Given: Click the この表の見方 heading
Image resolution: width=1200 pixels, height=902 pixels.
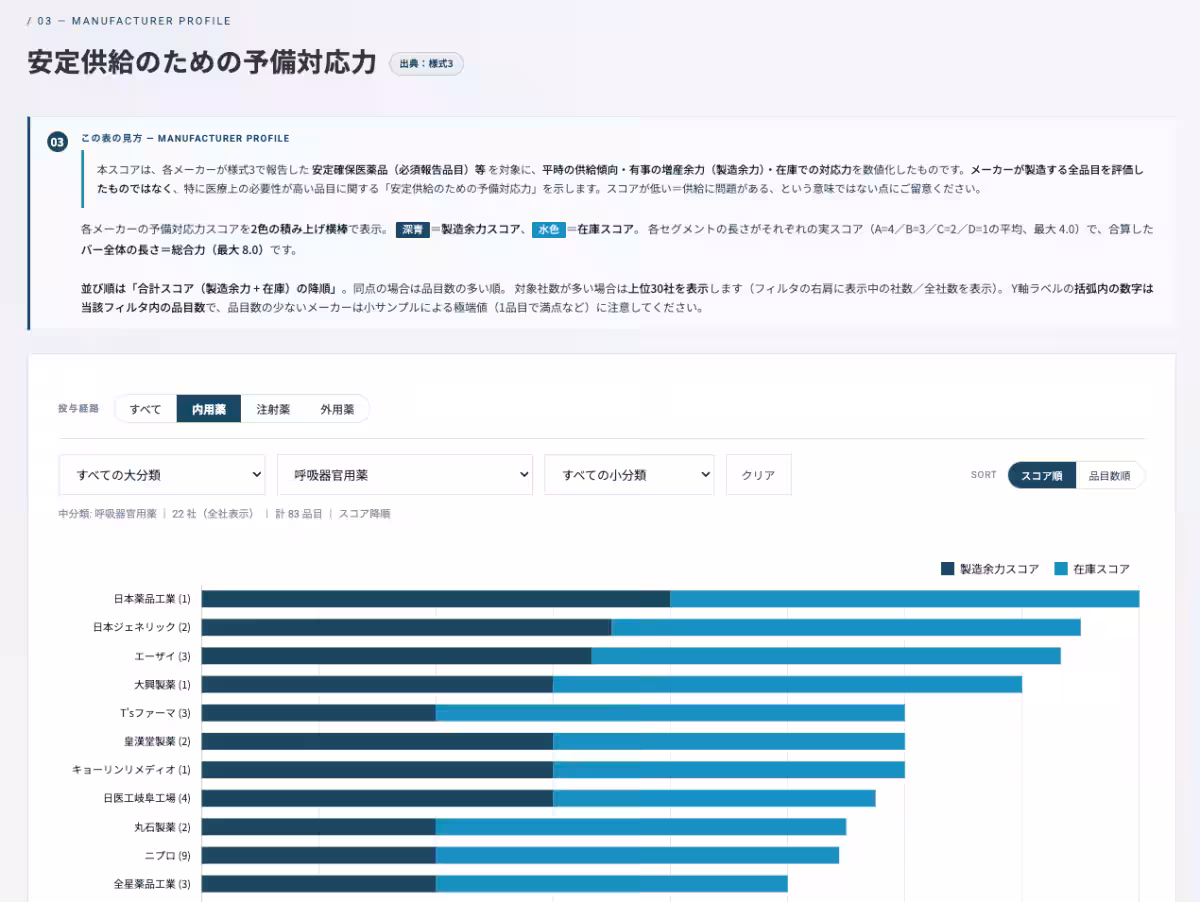Looking at the screenshot, I should (185, 139).
